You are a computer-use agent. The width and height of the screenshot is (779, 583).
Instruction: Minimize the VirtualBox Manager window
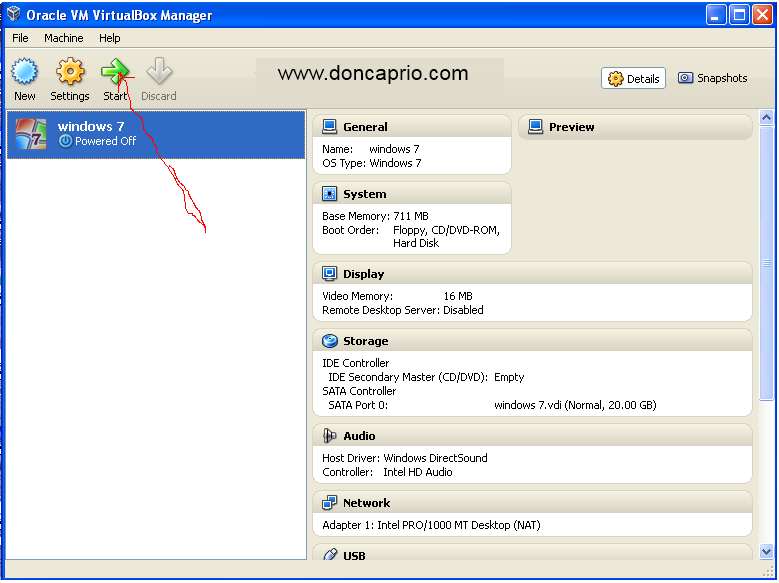coord(715,15)
